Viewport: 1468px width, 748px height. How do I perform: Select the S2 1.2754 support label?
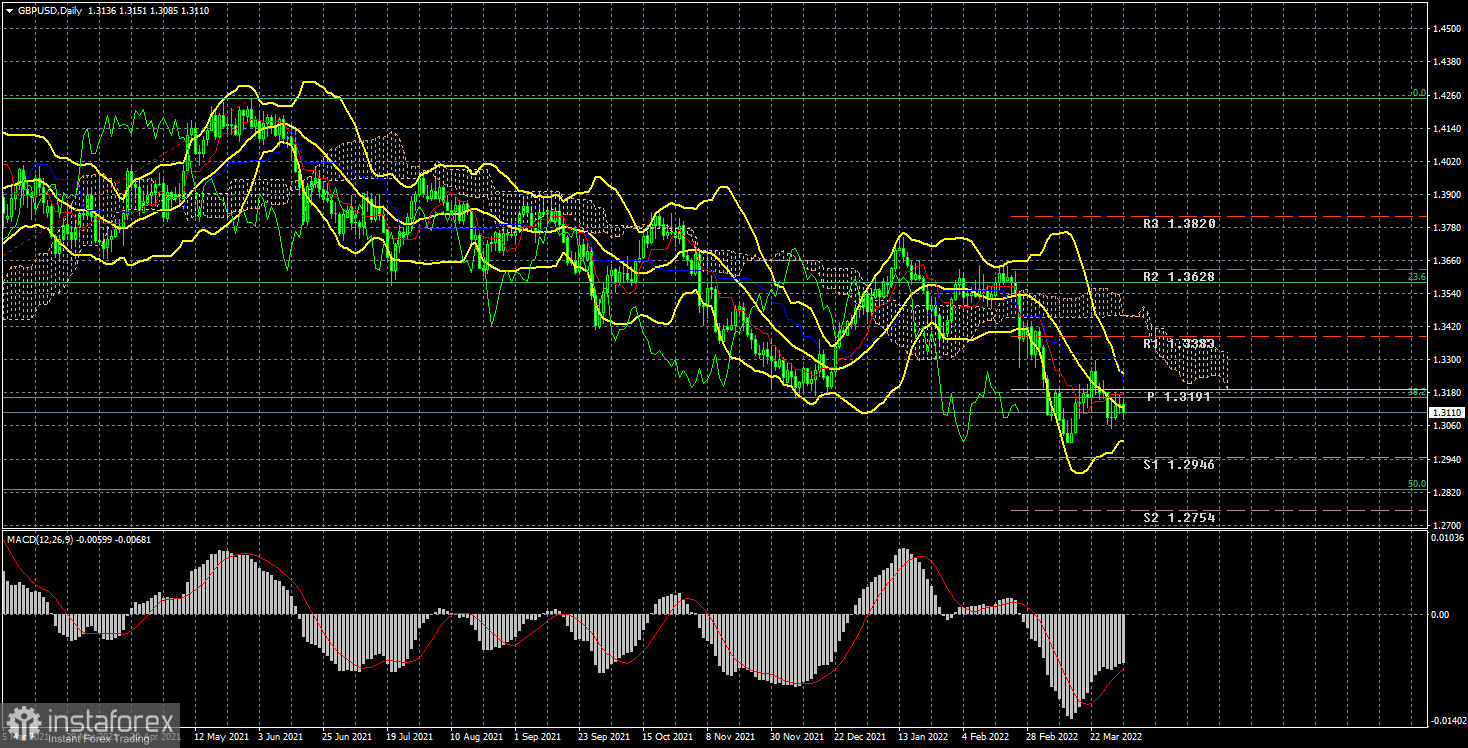pyautogui.click(x=1179, y=518)
